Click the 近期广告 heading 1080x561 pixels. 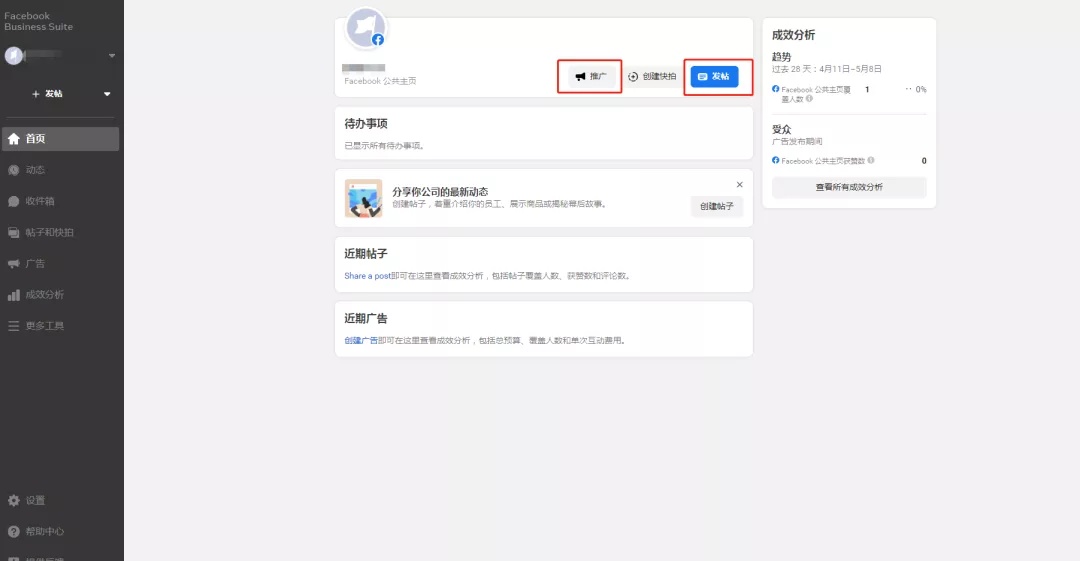(x=366, y=318)
